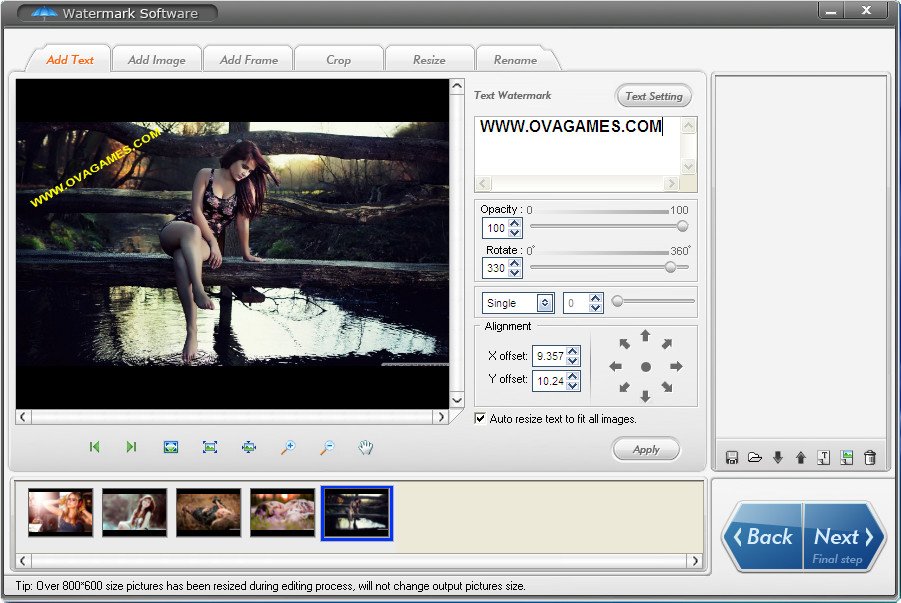
Task: Zoom in with the magnifier plus icon
Action: coord(288,447)
